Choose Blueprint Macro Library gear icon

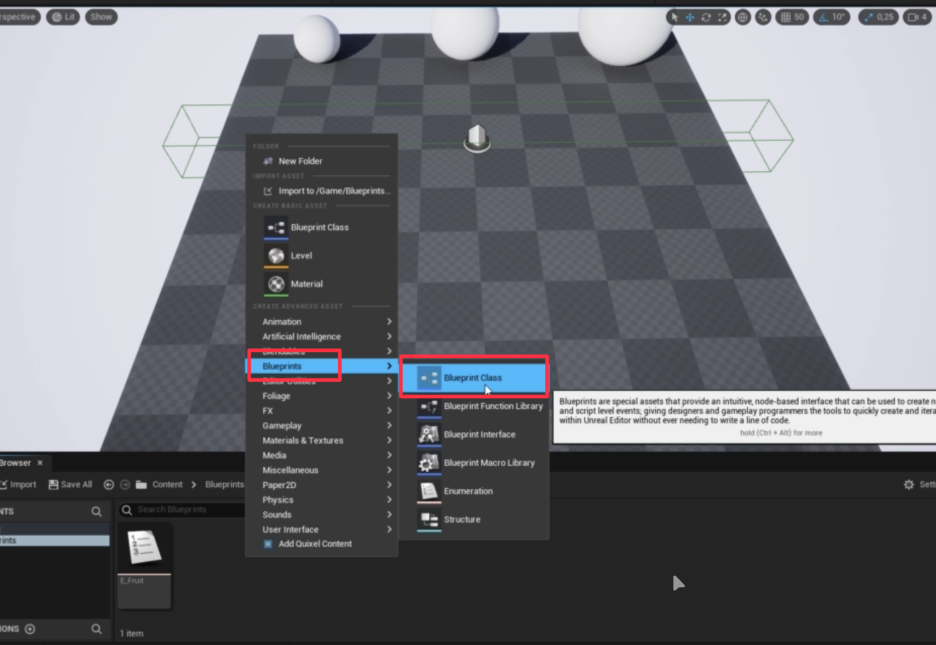(429, 463)
